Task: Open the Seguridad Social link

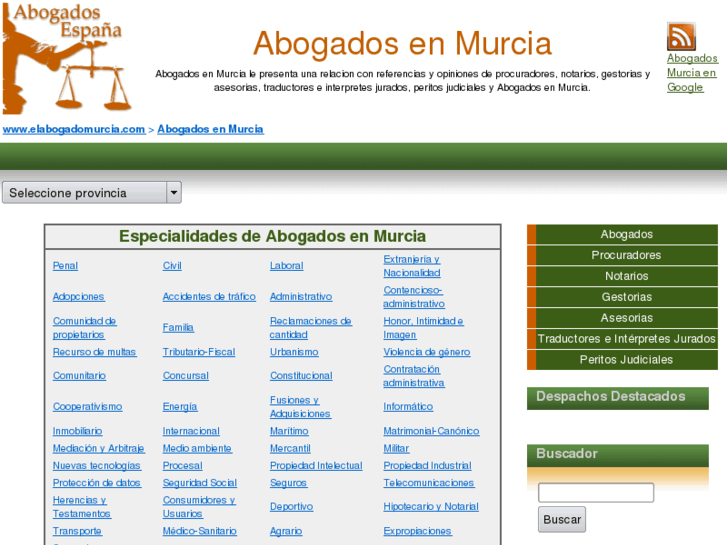Action: pos(200,483)
